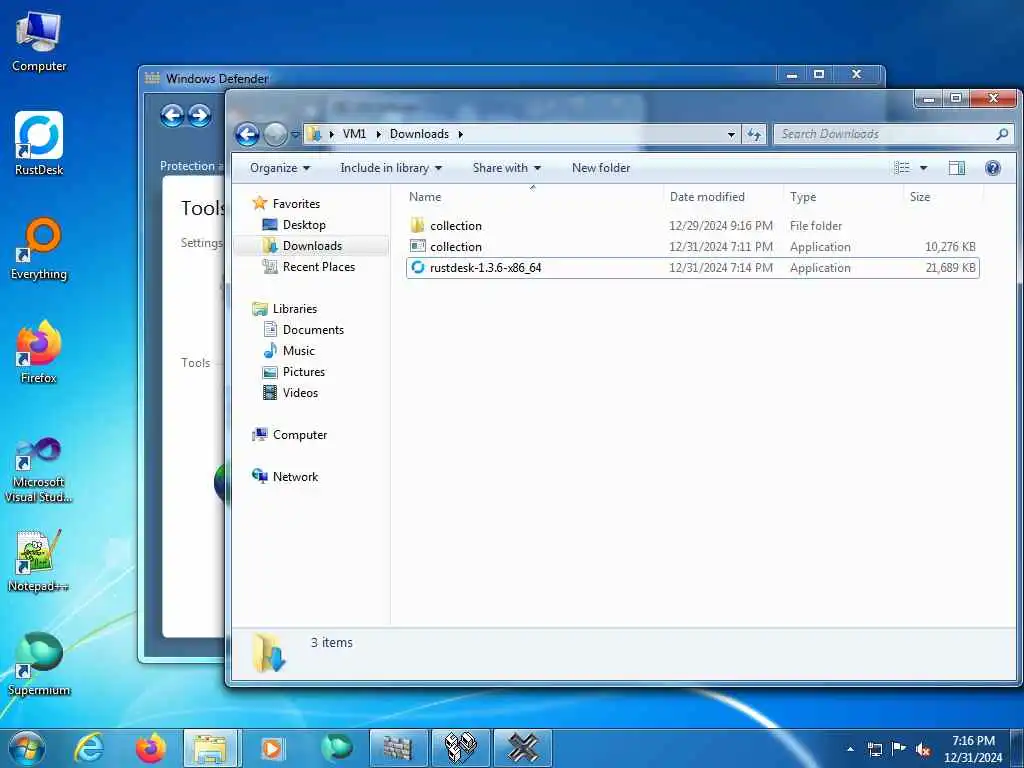Open Internet Explorer from the taskbar
The width and height of the screenshot is (1024, 768).
point(88,748)
